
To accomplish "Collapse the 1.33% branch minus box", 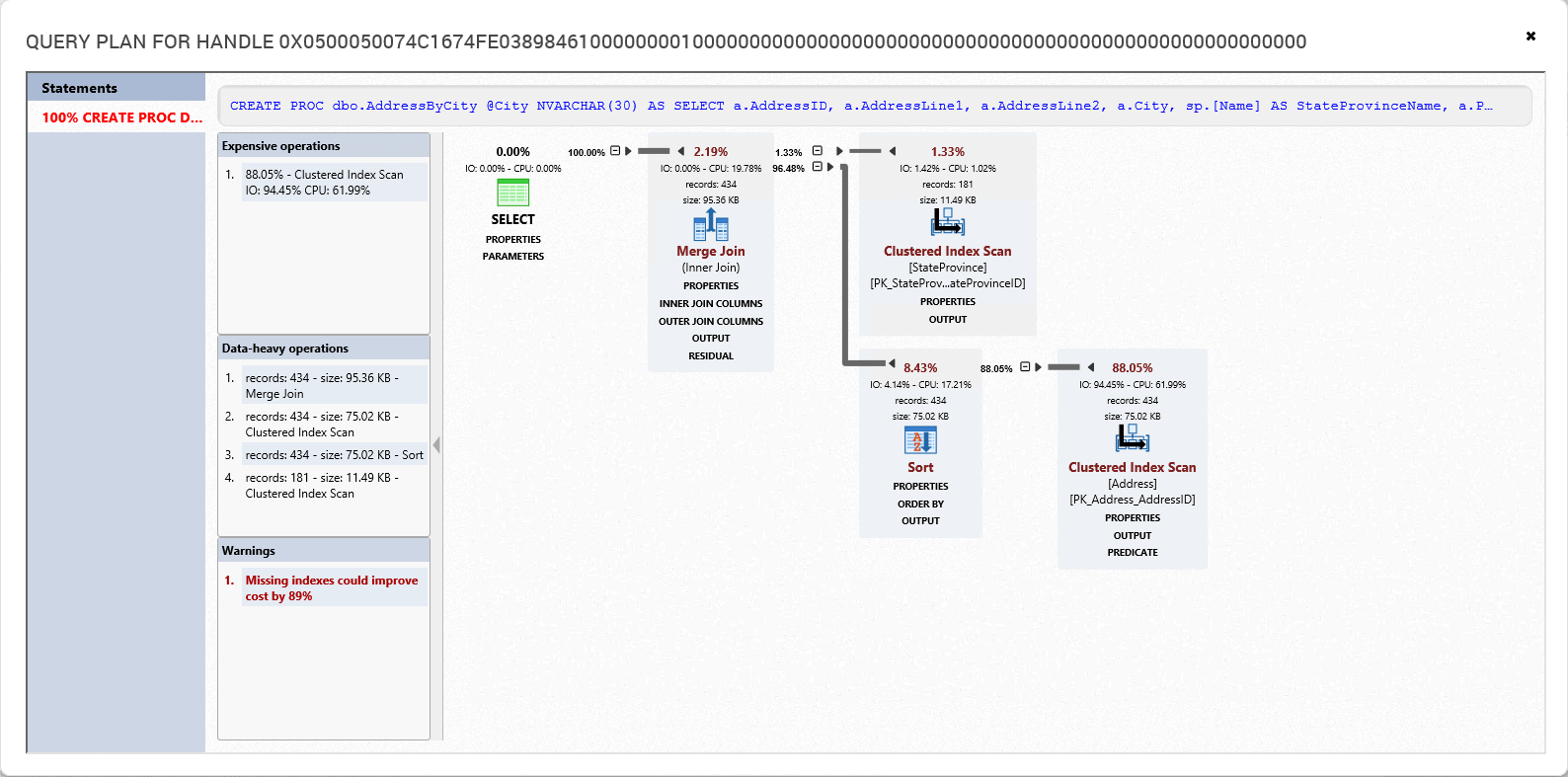I will (817, 151).
